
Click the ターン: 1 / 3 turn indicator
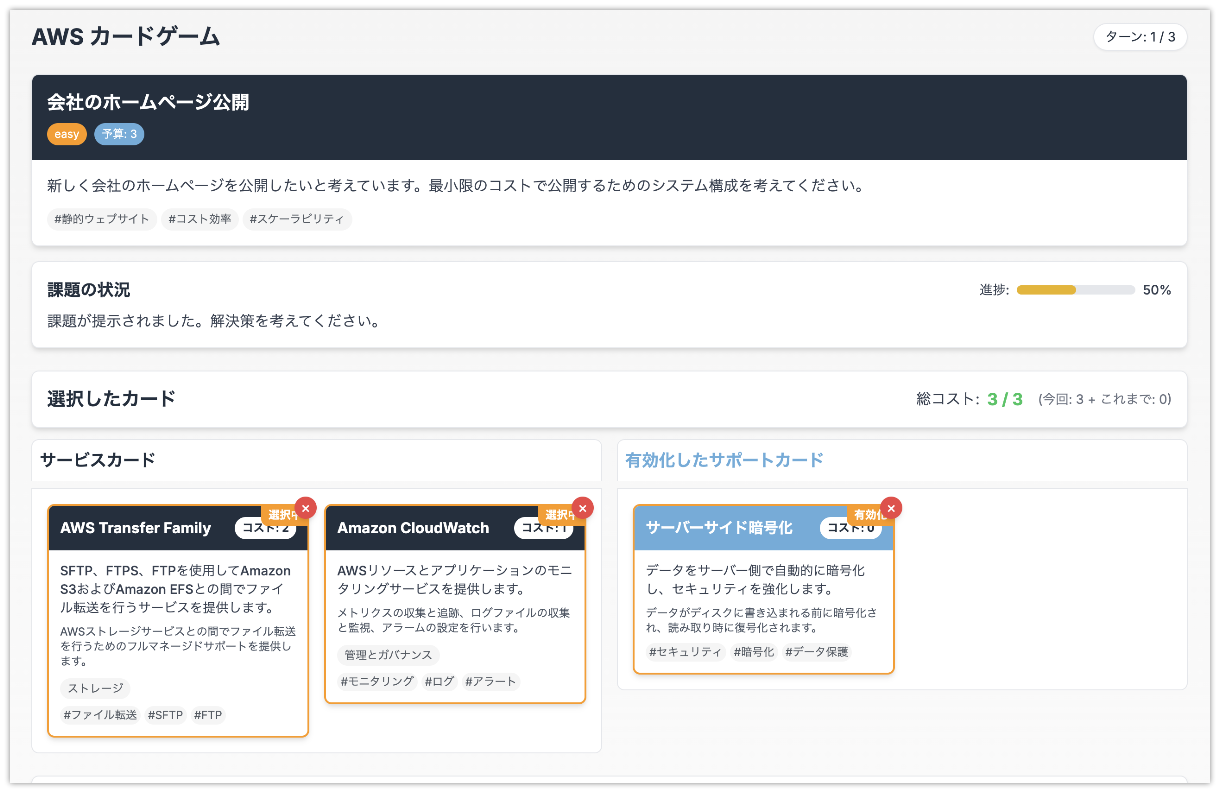[x=1140, y=37]
